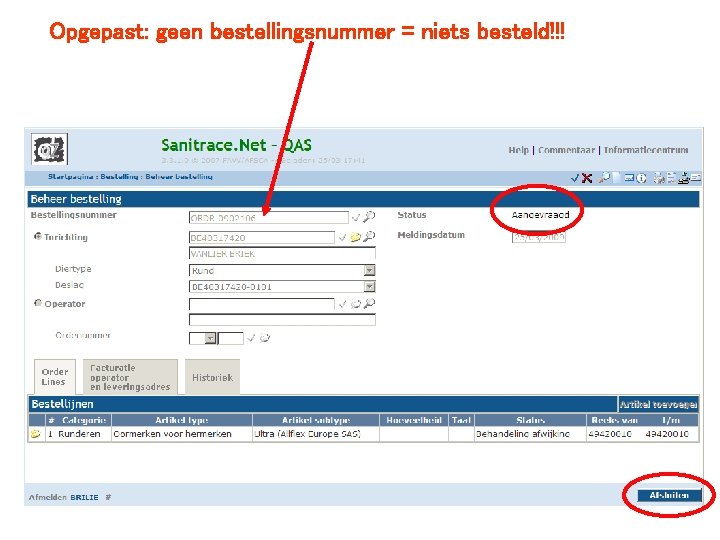Validate the Bestellingsnummer with its checkmark
720x540 pixels.
tap(355, 217)
